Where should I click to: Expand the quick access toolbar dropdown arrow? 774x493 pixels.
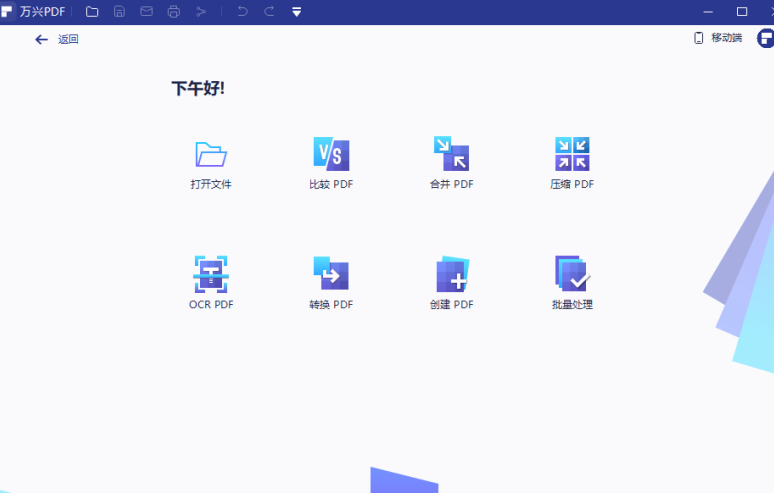296,12
